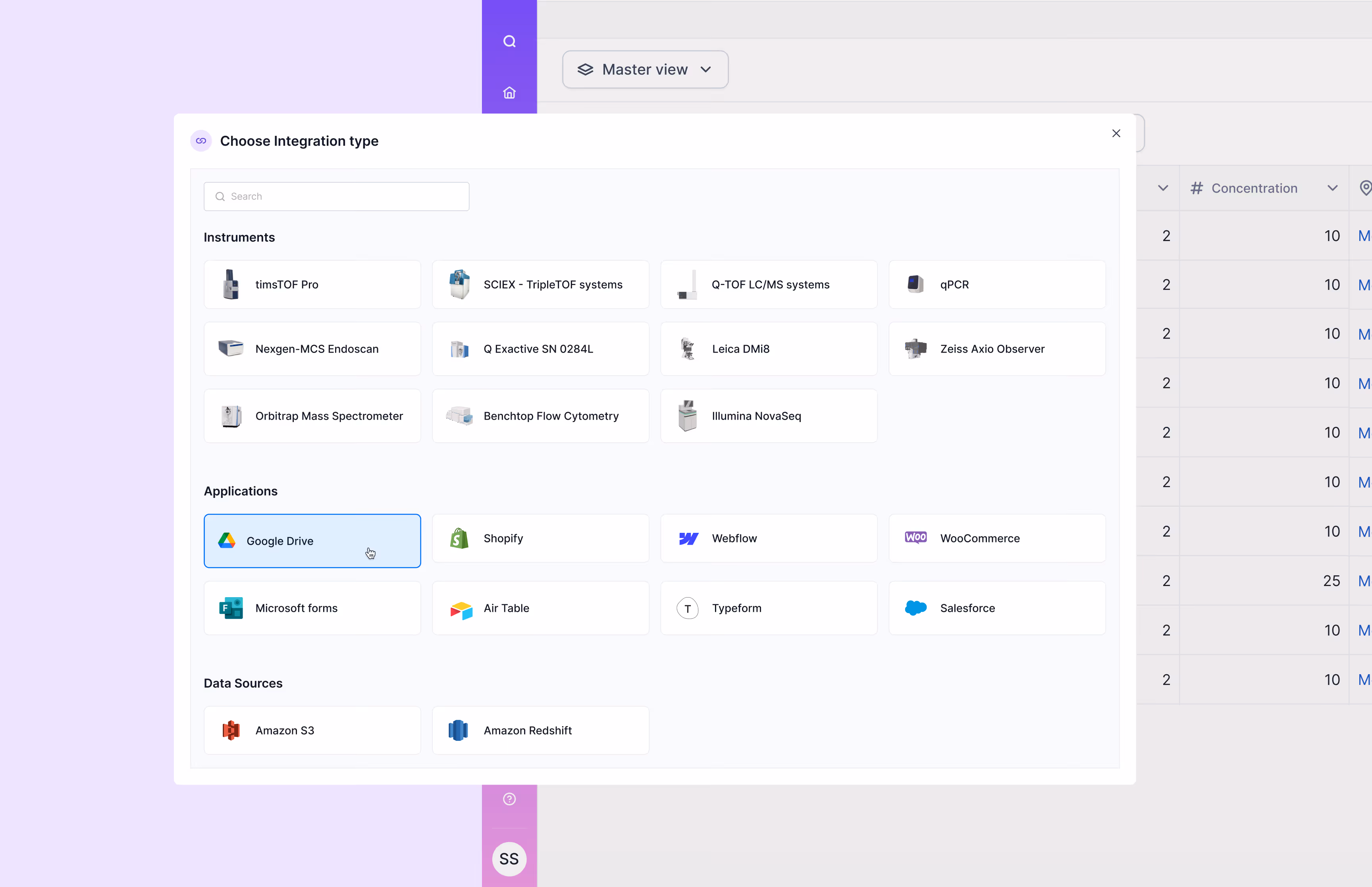1372x887 pixels.
Task: Select the Shopify integration icon
Action: click(x=459, y=538)
